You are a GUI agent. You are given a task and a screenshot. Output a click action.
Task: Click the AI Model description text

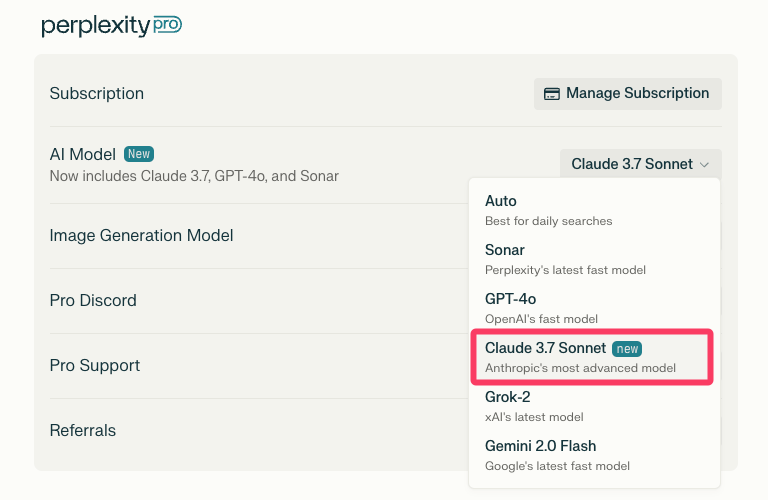click(x=194, y=176)
